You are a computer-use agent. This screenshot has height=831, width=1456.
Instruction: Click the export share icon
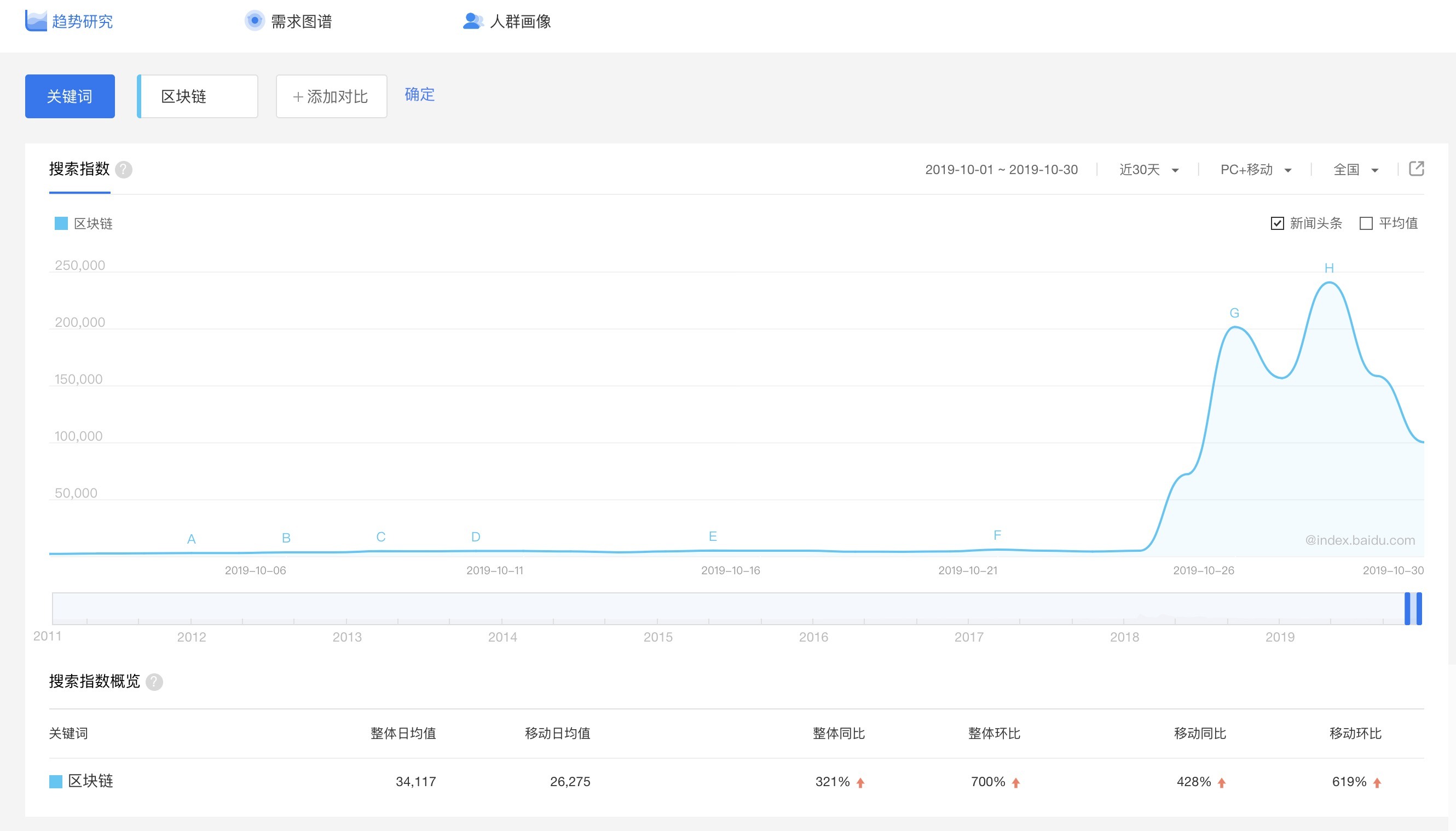click(1417, 169)
